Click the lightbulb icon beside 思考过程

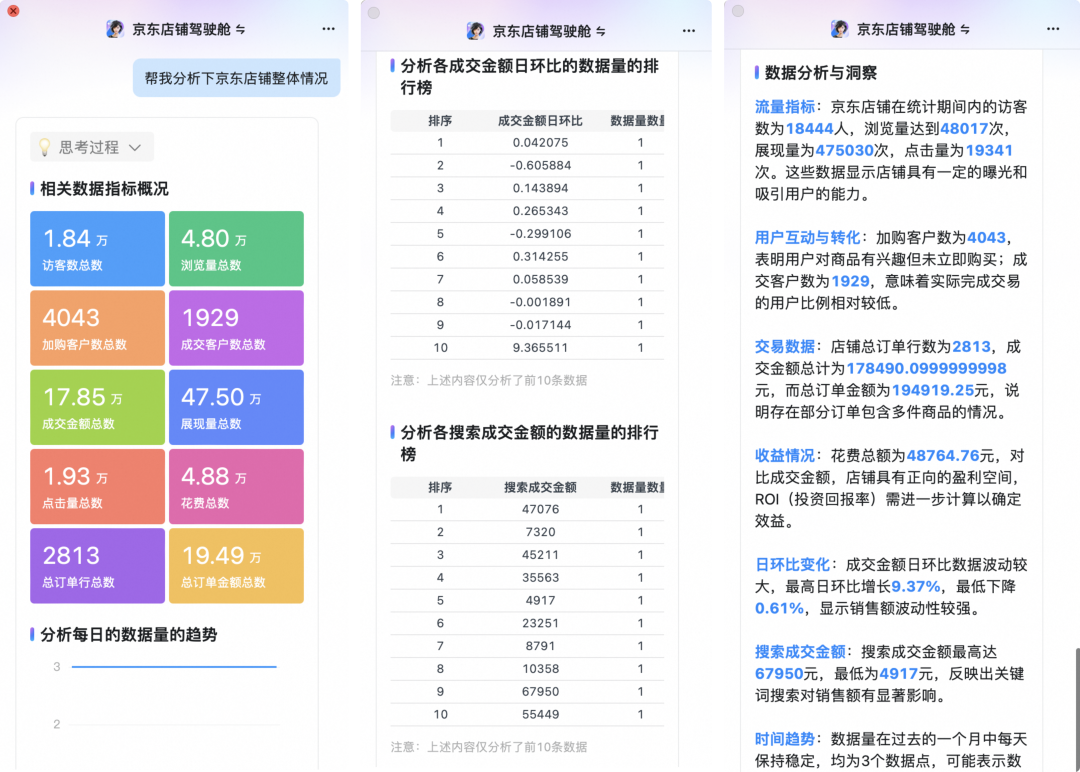click(x=45, y=147)
